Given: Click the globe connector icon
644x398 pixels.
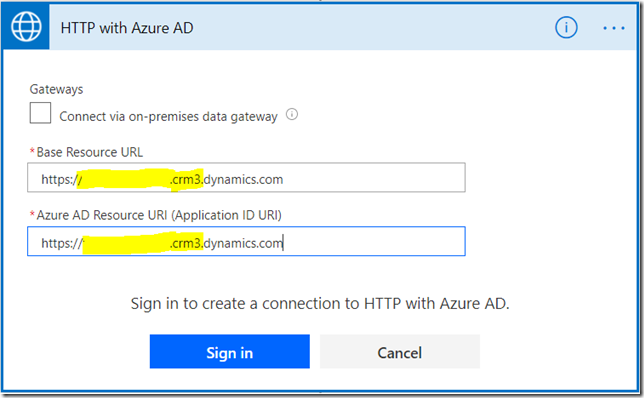Looking at the screenshot, I should [x=26, y=27].
